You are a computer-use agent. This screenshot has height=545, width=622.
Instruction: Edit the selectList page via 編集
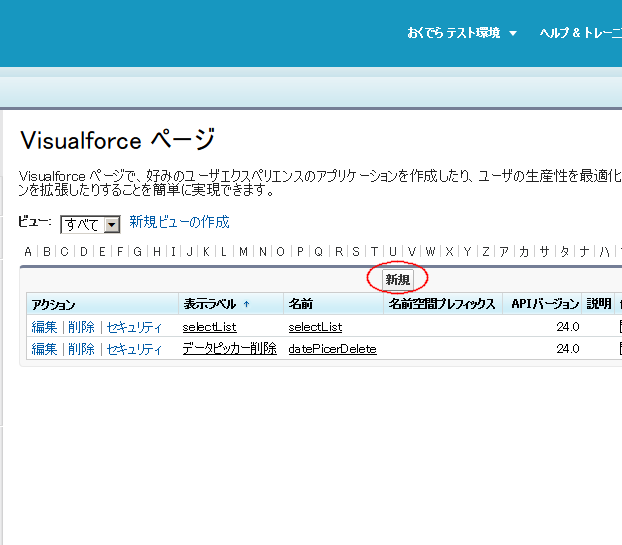click(x=44, y=327)
